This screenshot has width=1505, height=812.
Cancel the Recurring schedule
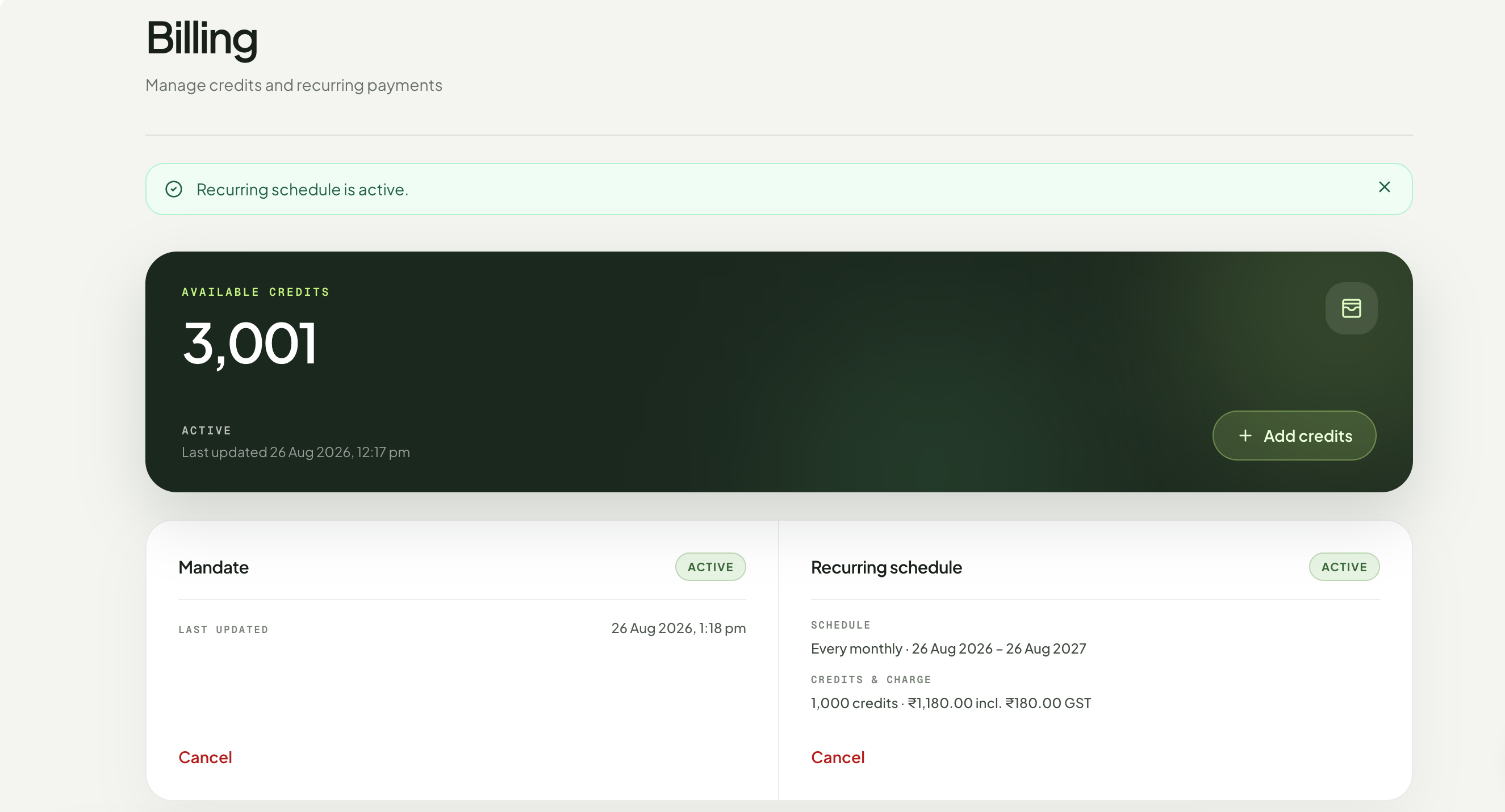coord(837,757)
